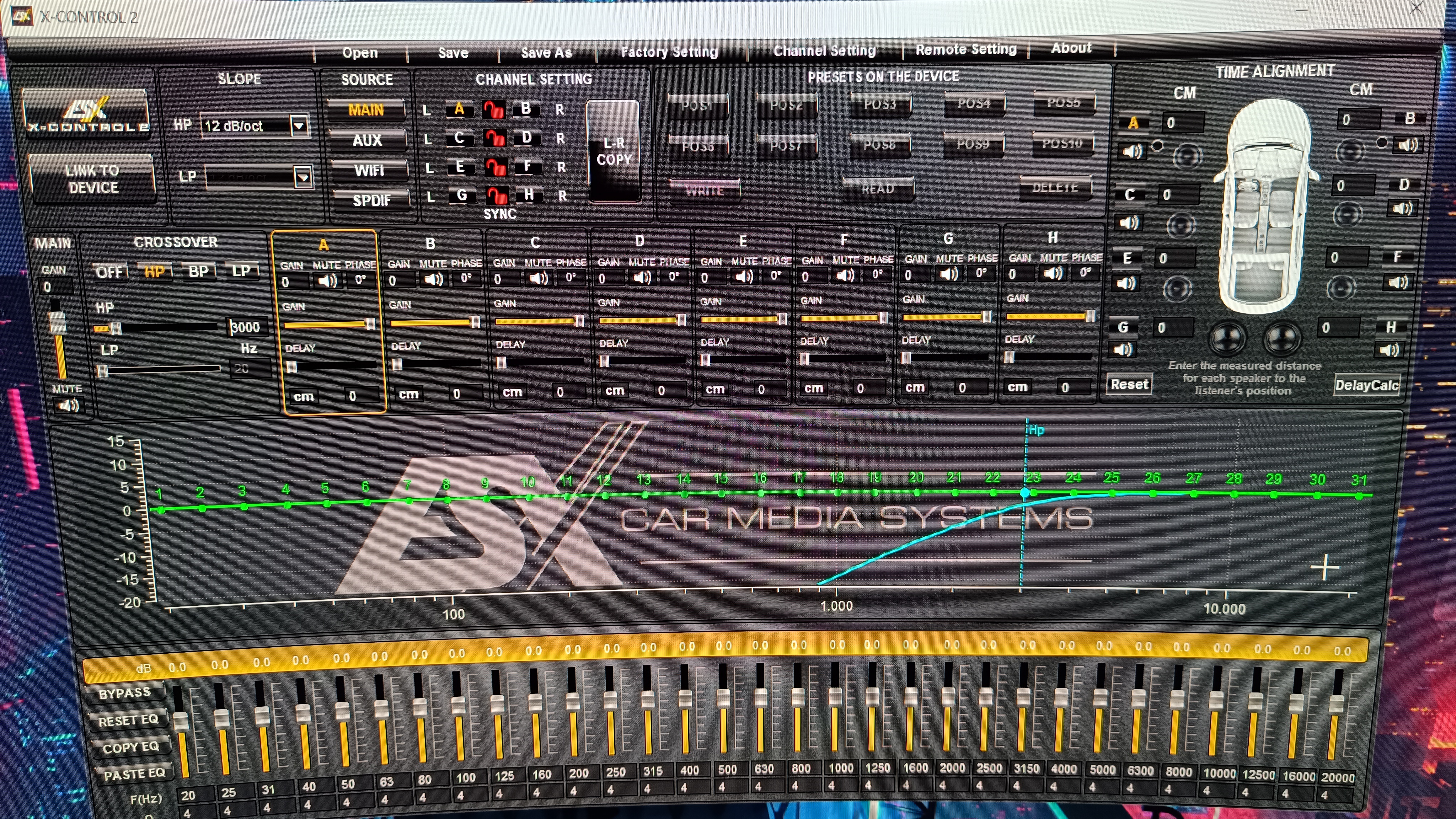Click the L-R COPY button
The image size is (1456, 819).
pos(614,151)
